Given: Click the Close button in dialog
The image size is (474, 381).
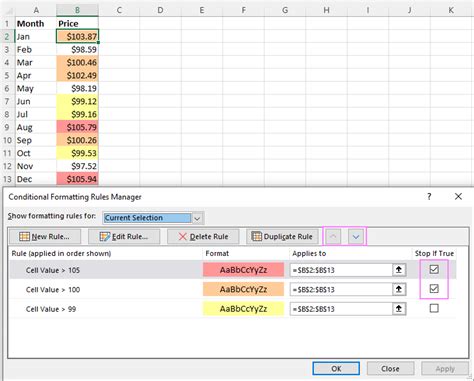Looking at the screenshot, I should pos(390,369).
